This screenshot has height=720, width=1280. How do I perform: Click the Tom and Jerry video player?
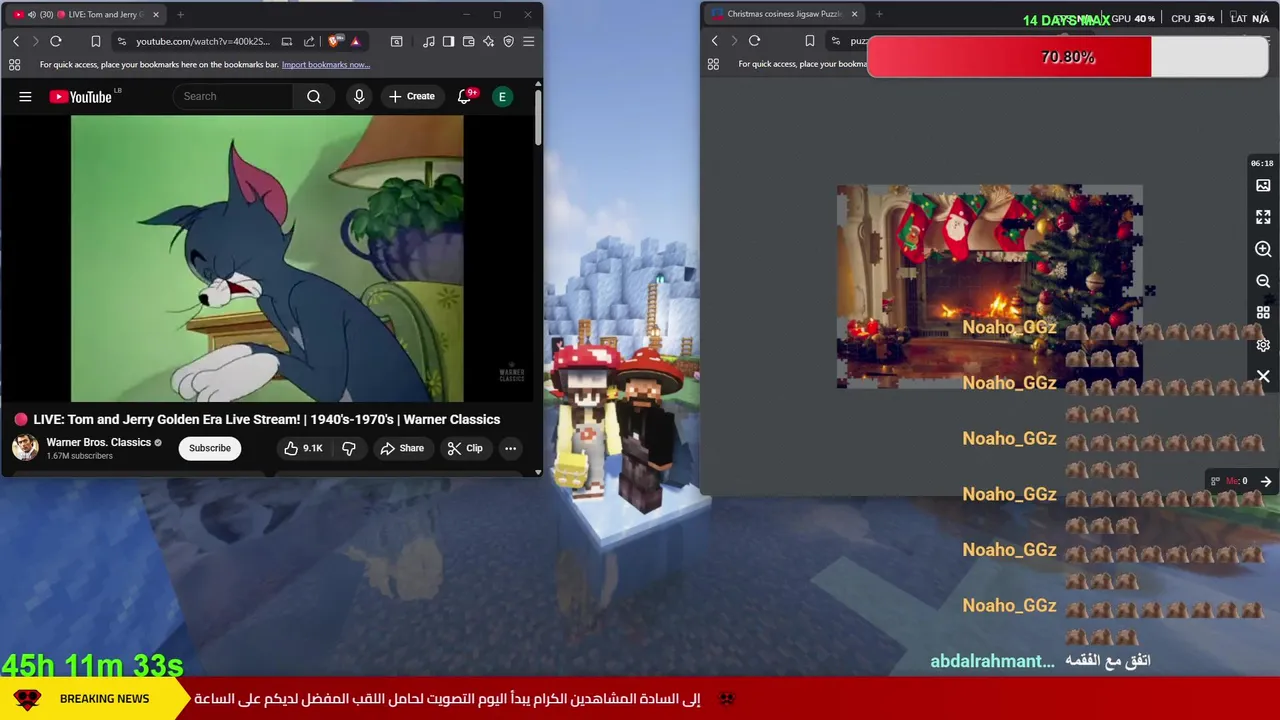pyautogui.click(x=267, y=259)
